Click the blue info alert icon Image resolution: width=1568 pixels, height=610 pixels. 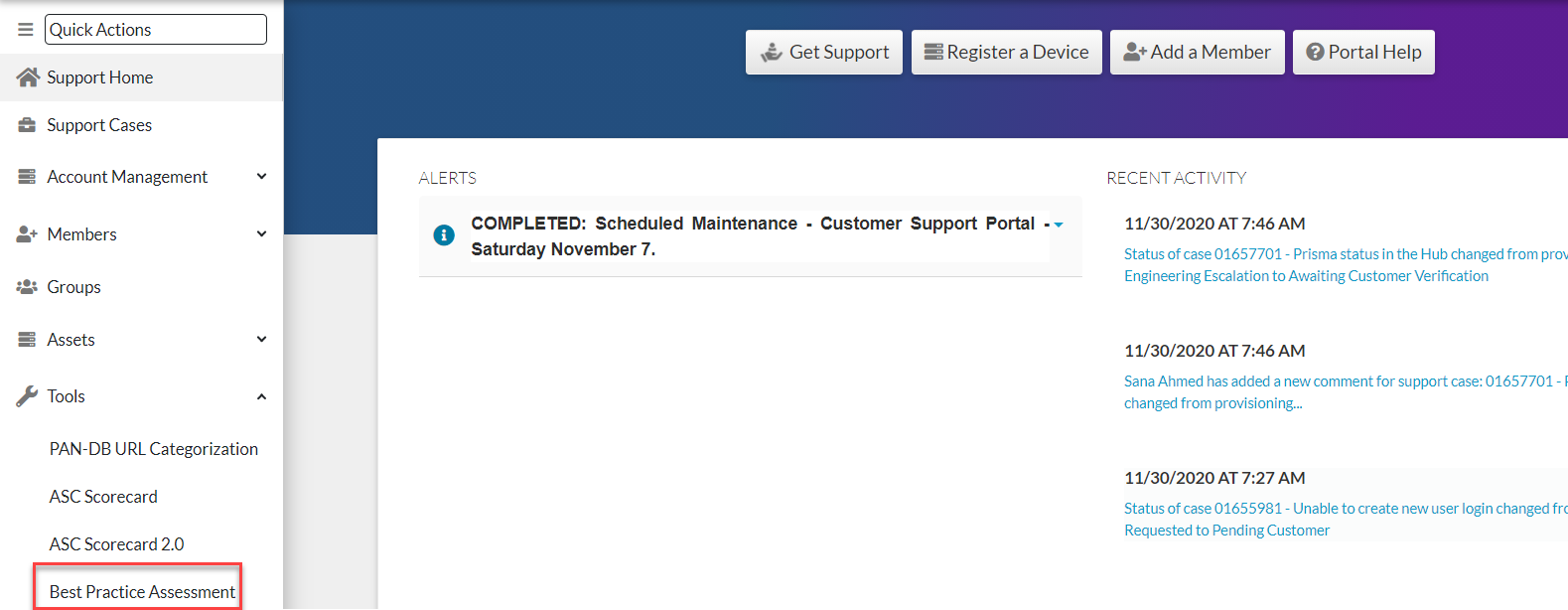tap(444, 235)
